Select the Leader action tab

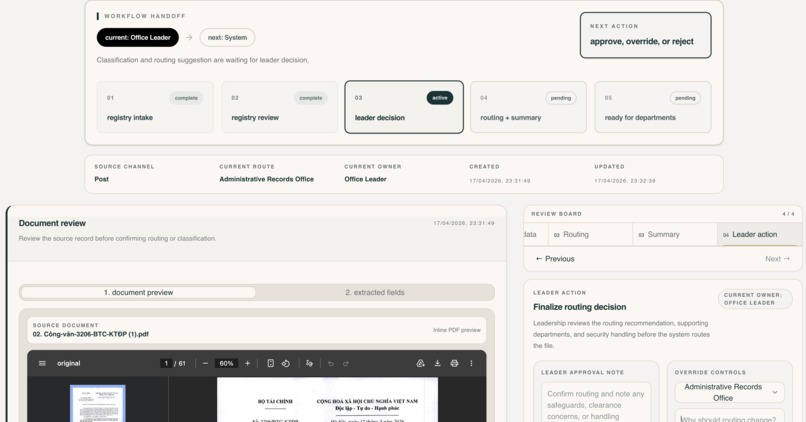pyautogui.click(x=759, y=234)
